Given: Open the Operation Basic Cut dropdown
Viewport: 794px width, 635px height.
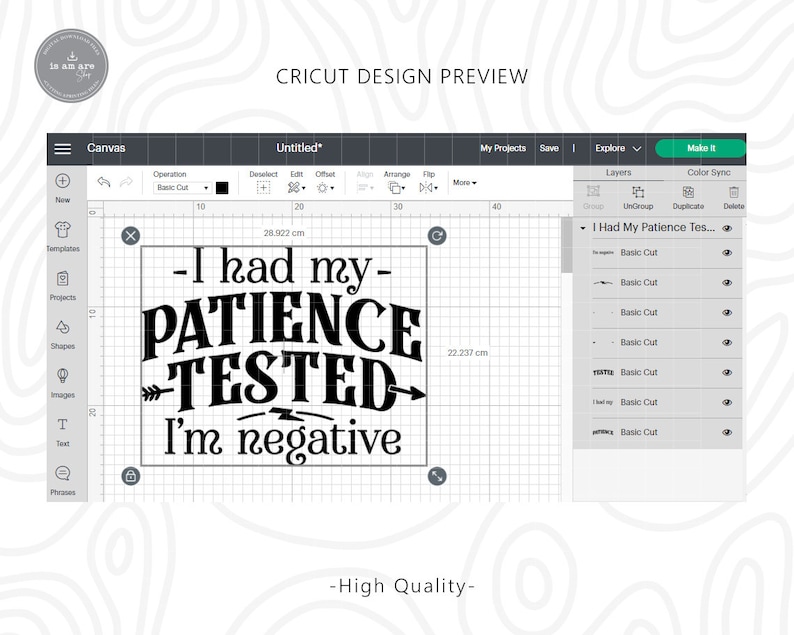Looking at the screenshot, I should [182, 187].
